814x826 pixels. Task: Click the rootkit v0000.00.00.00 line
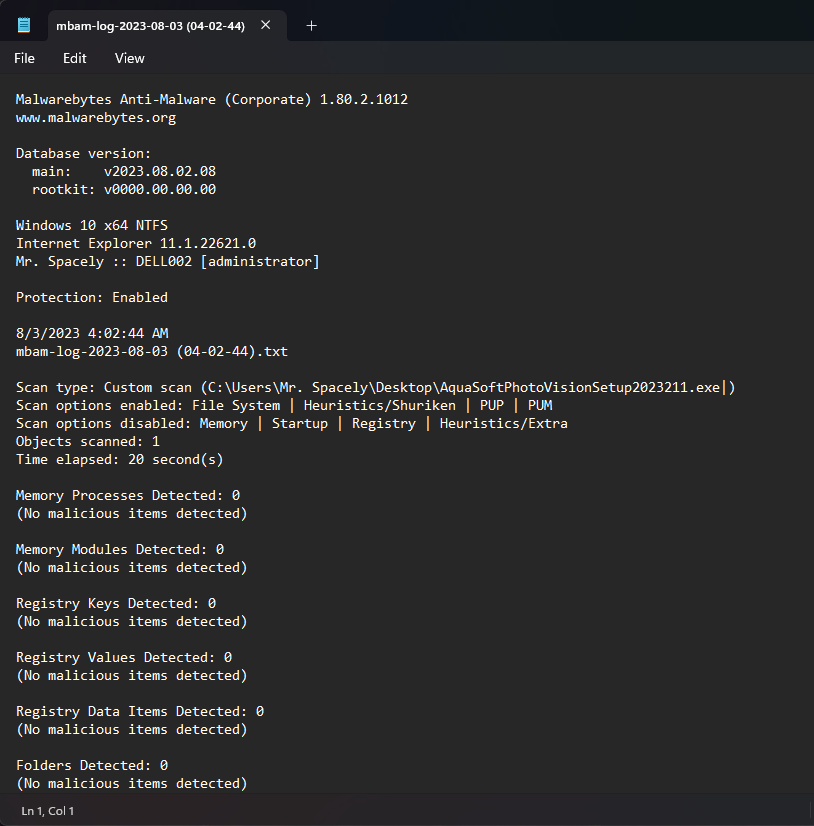(124, 189)
